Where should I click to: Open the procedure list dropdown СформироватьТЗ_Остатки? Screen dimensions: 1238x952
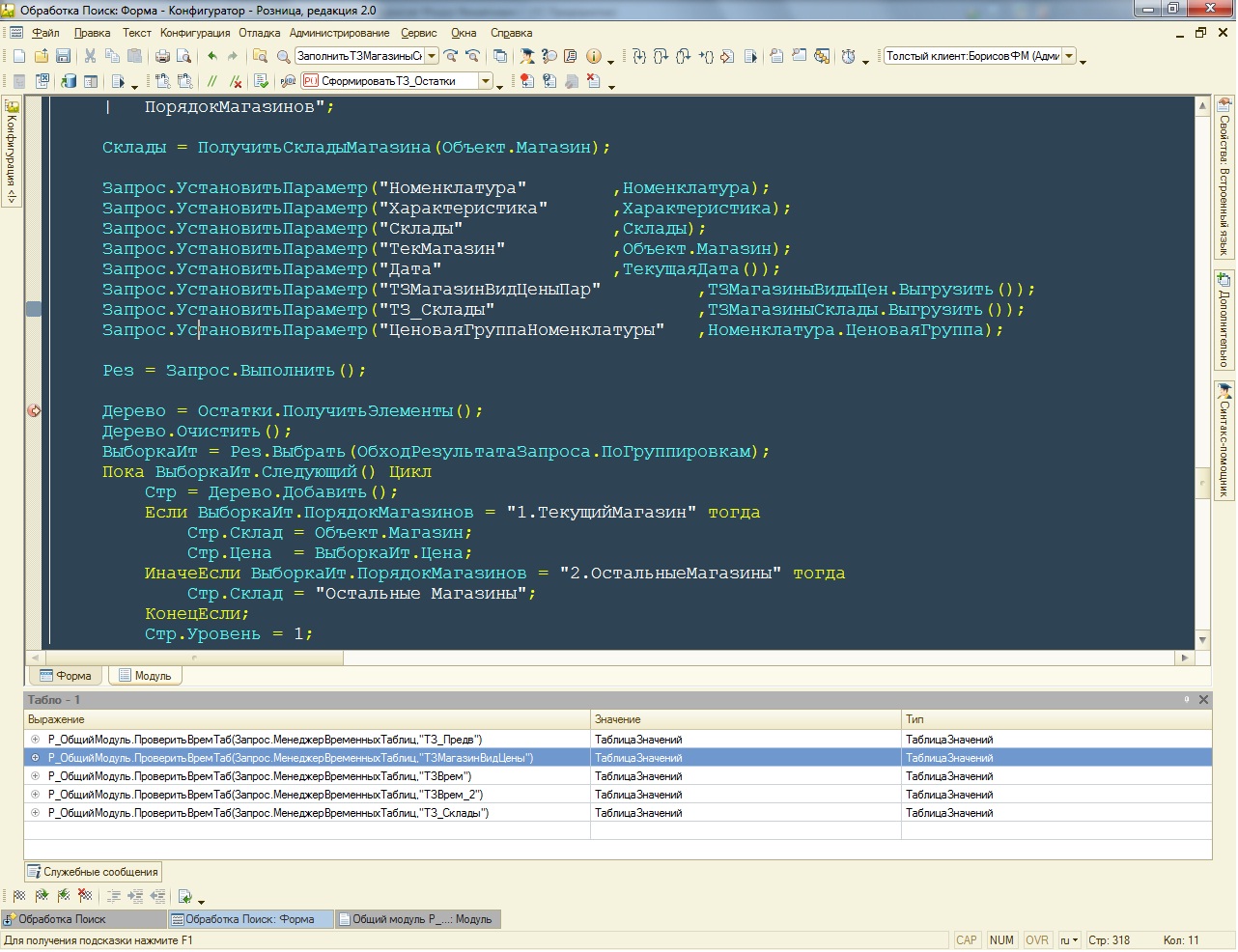pos(486,81)
